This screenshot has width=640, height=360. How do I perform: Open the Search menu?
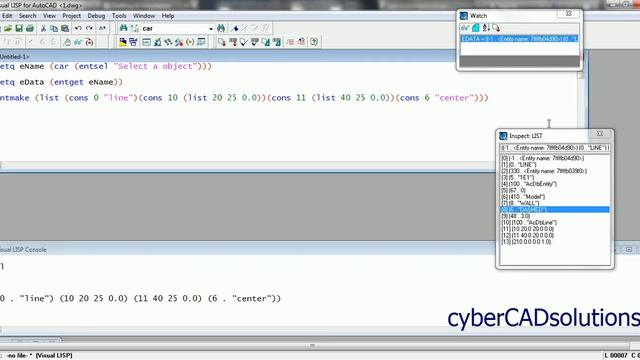click(27, 16)
